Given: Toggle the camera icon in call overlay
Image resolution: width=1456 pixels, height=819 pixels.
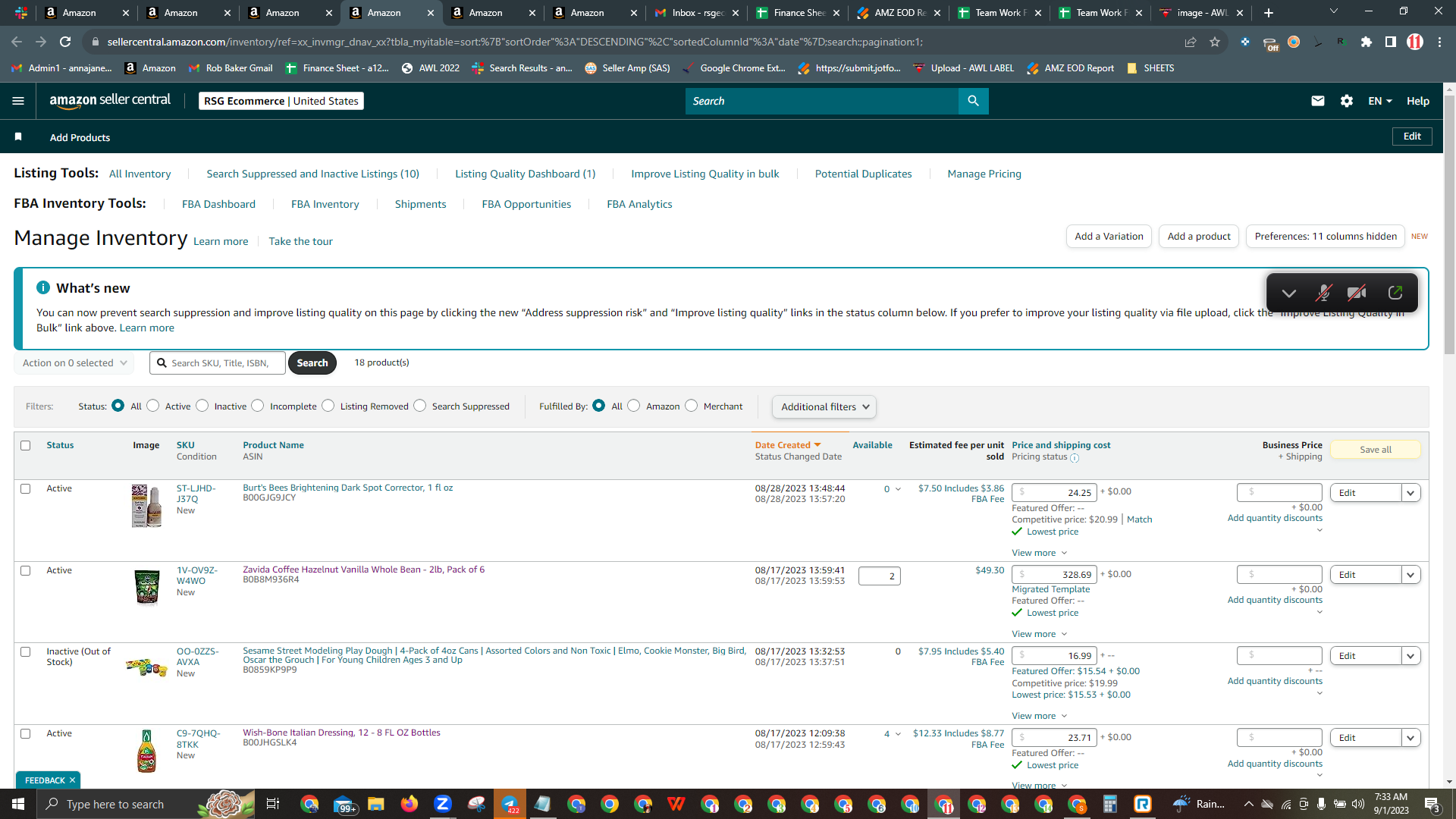Looking at the screenshot, I should (1357, 293).
